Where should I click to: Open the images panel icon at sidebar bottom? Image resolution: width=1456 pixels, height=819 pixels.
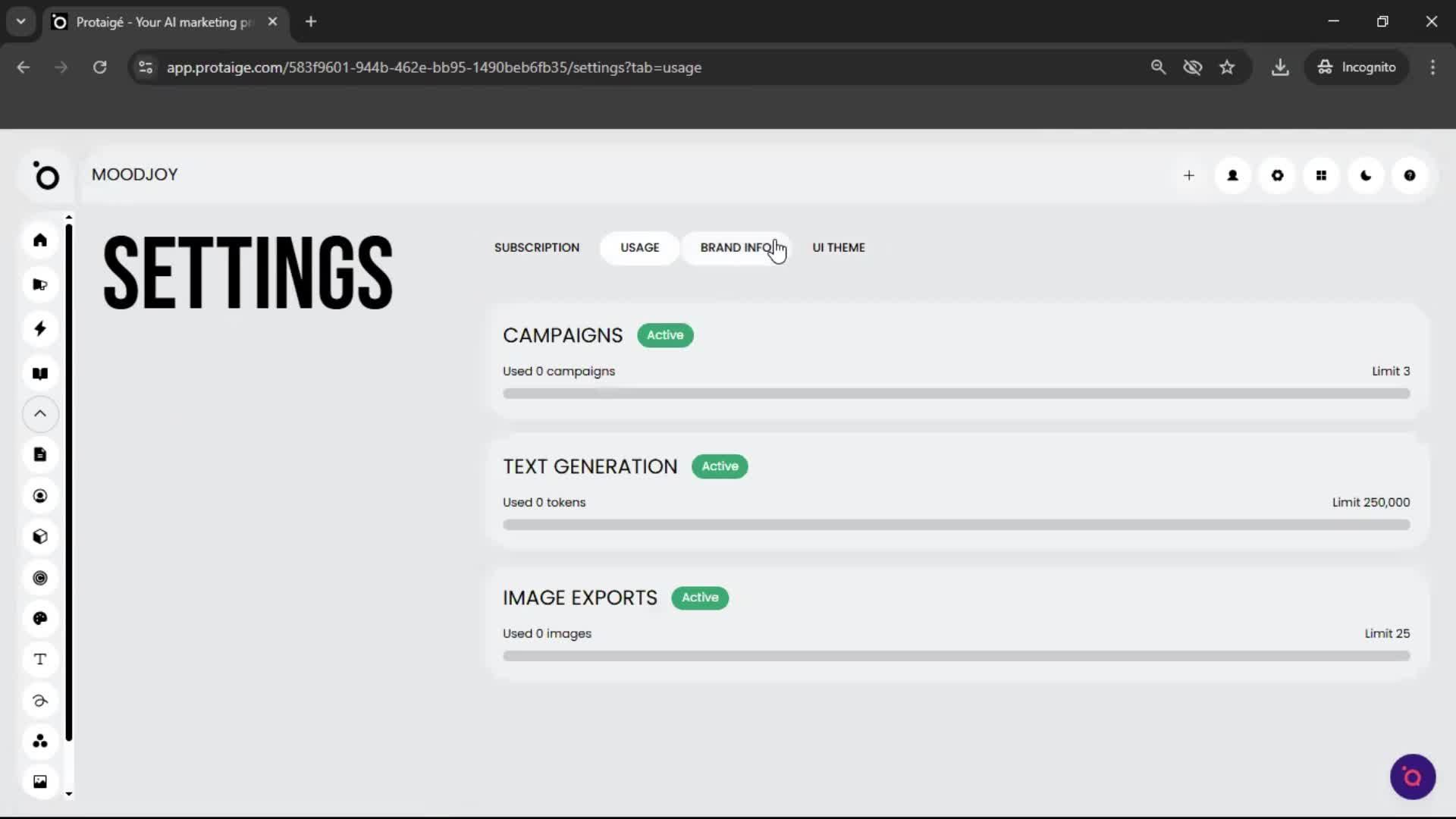tap(40, 781)
